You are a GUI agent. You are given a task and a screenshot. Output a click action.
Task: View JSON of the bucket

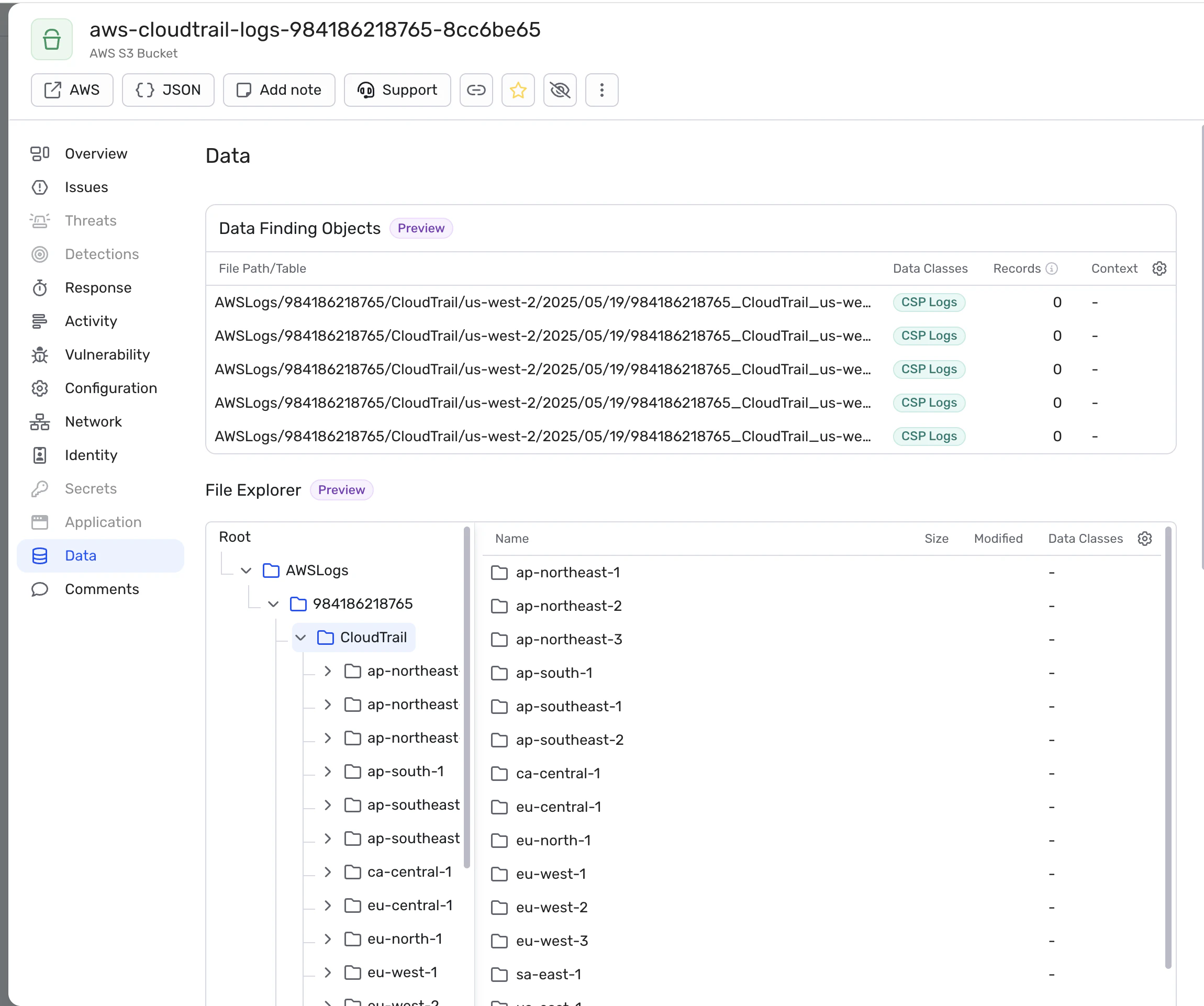[x=168, y=90]
